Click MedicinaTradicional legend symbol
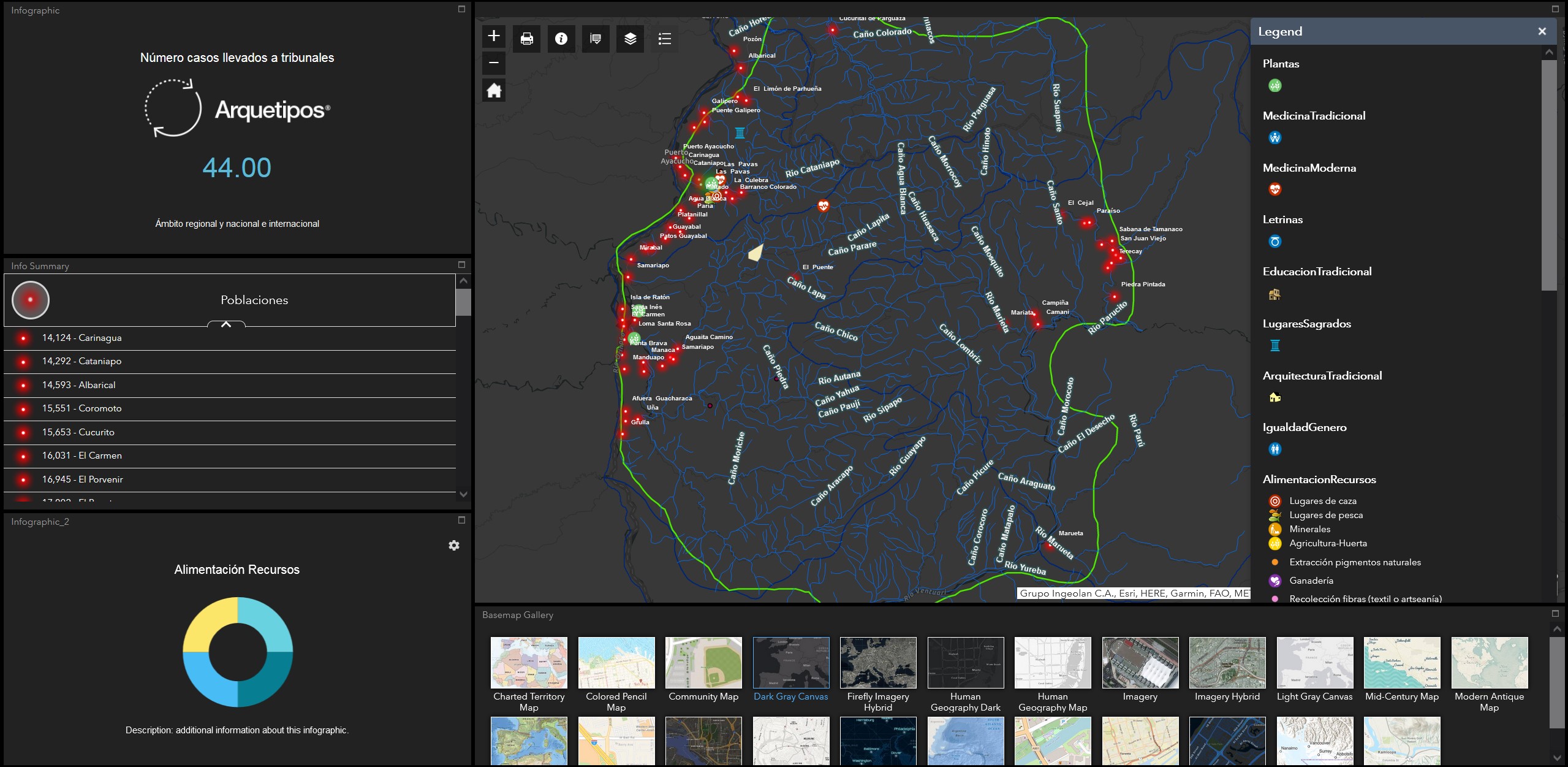Image resolution: width=1568 pixels, height=767 pixels. [x=1275, y=137]
